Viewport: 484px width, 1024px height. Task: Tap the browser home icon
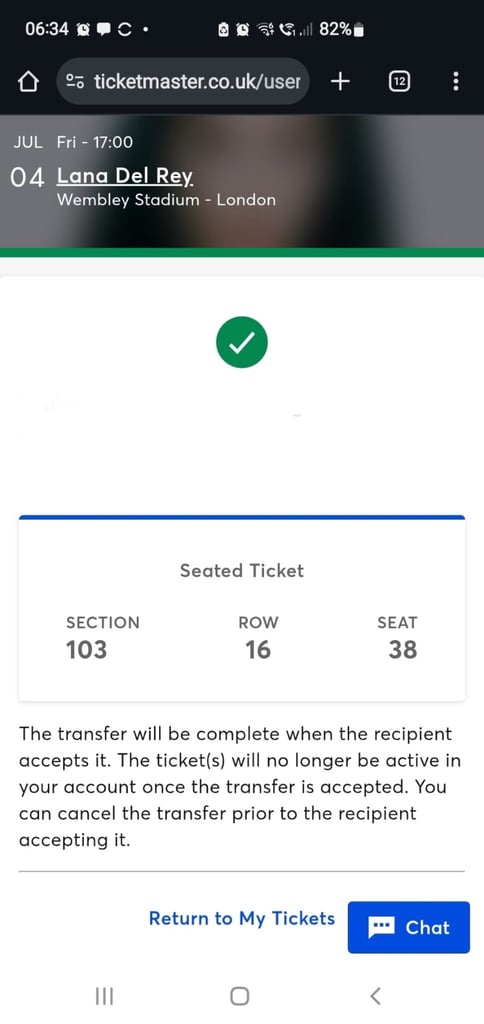[27, 82]
